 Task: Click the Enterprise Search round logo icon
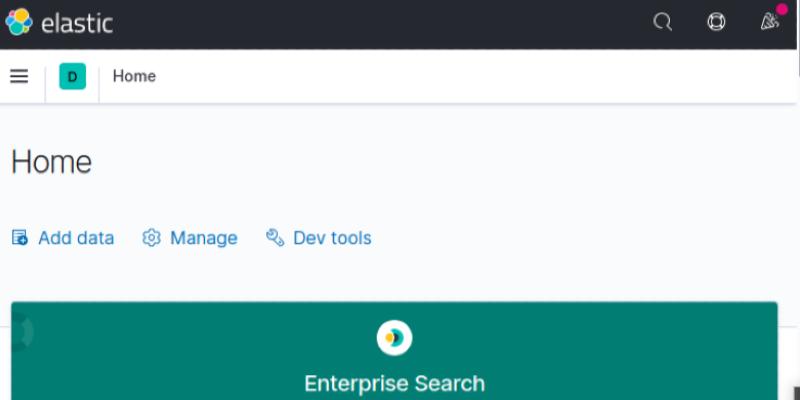pos(394,338)
